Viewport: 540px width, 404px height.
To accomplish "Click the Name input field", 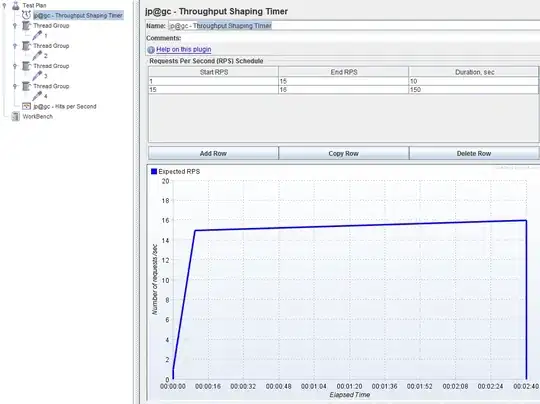I will pos(354,25).
